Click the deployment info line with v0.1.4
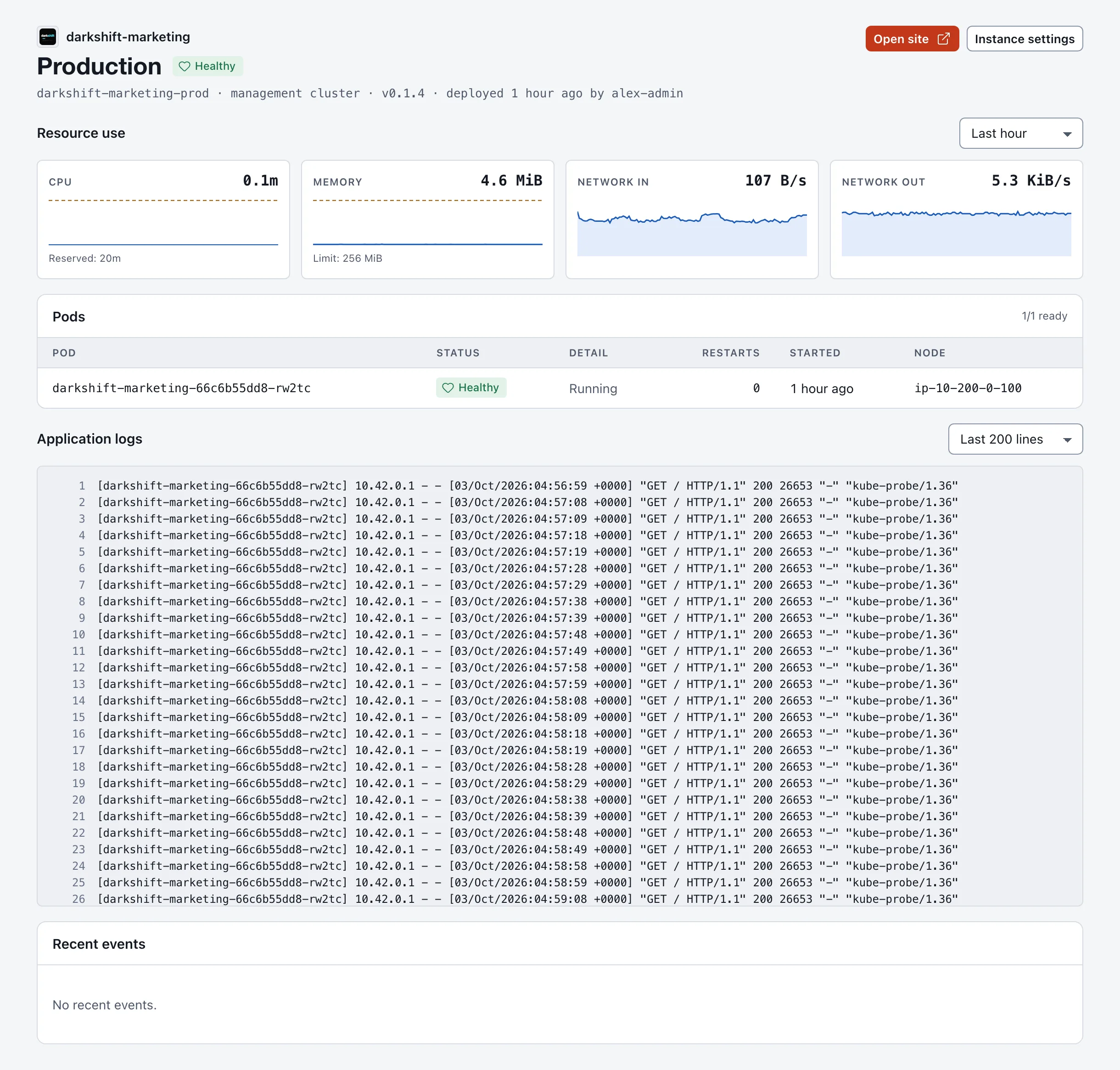1120x1070 pixels. (360, 94)
